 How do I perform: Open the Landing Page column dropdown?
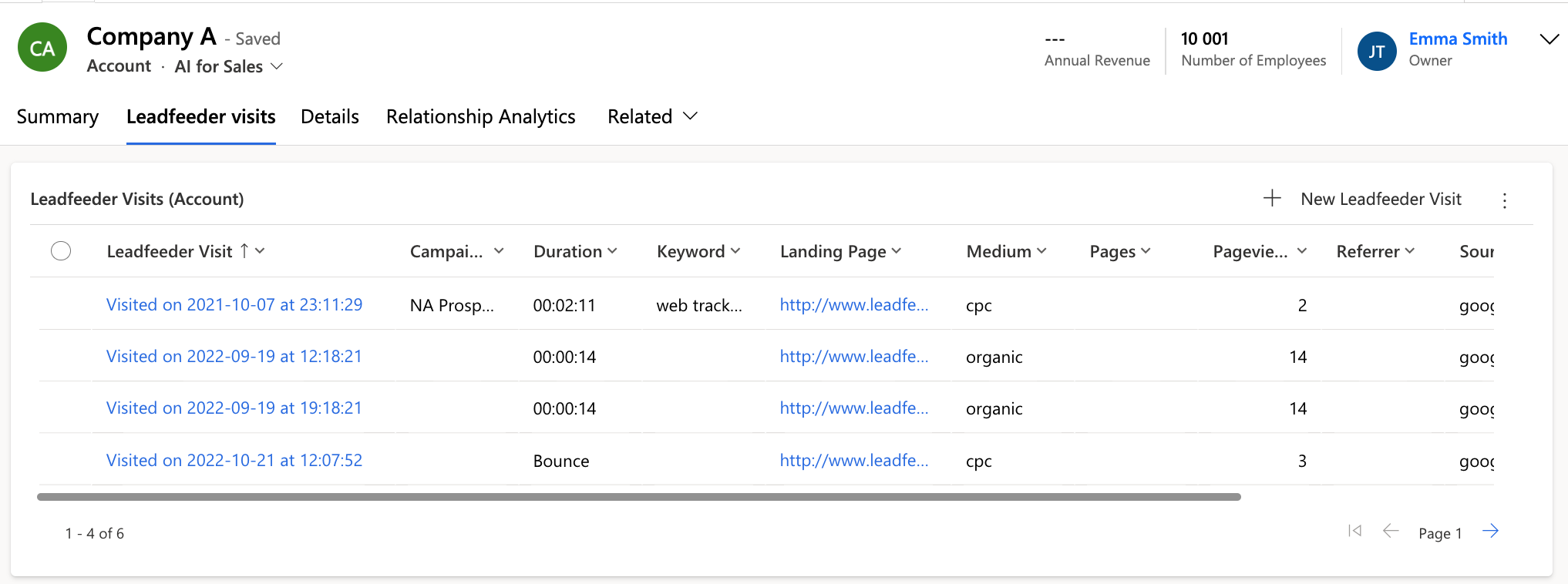(897, 251)
